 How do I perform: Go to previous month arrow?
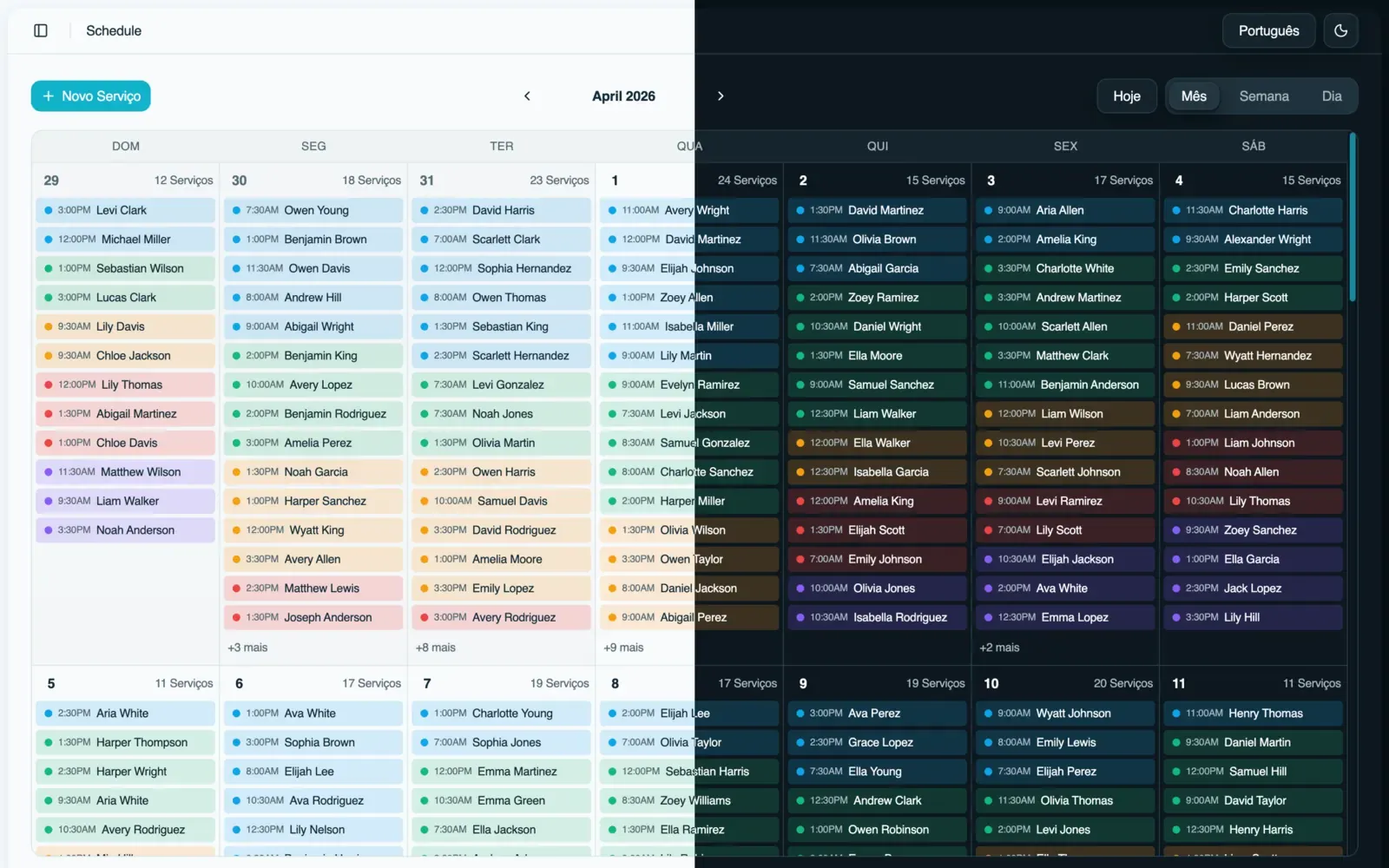point(527,96)
